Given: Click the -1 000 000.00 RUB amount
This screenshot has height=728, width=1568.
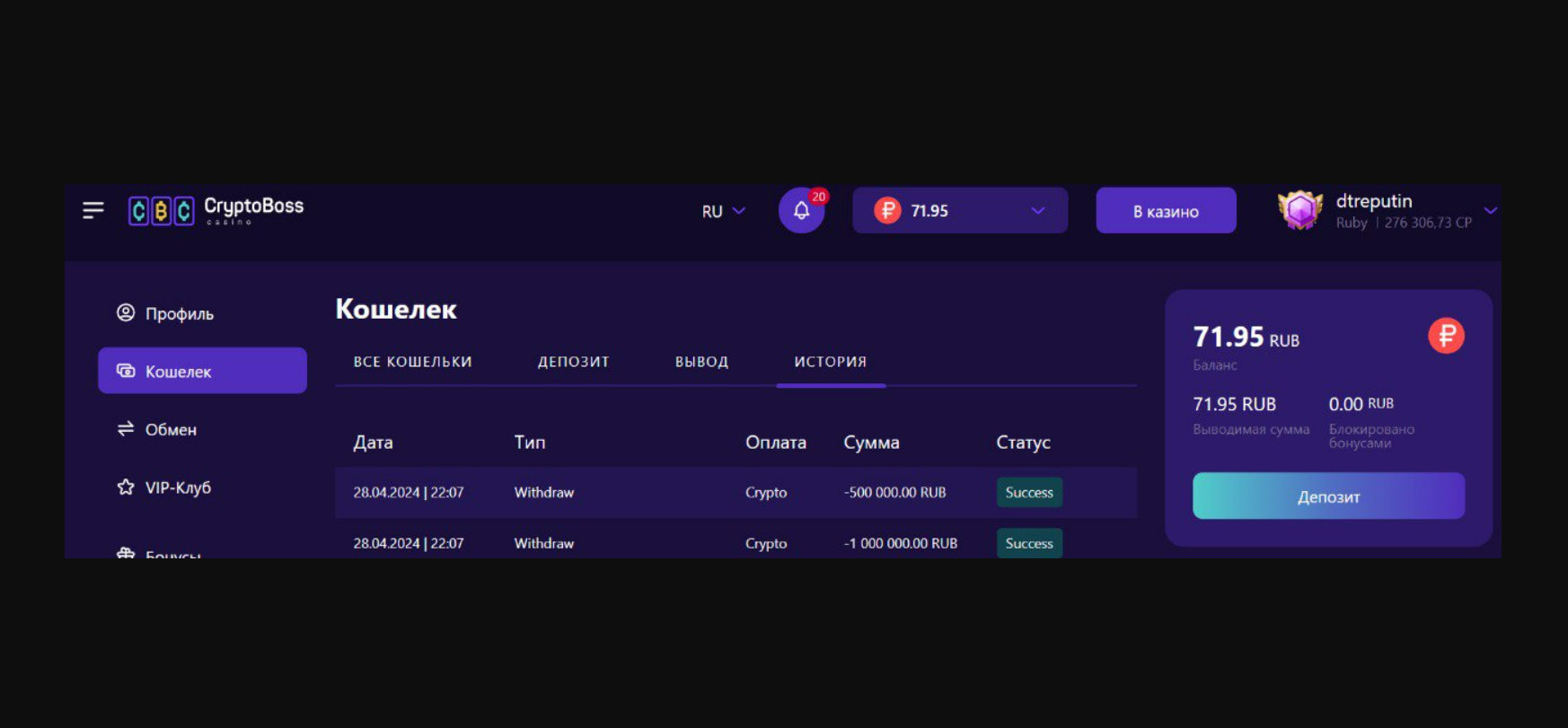Looking at the screenshot, I should (900, 543).
